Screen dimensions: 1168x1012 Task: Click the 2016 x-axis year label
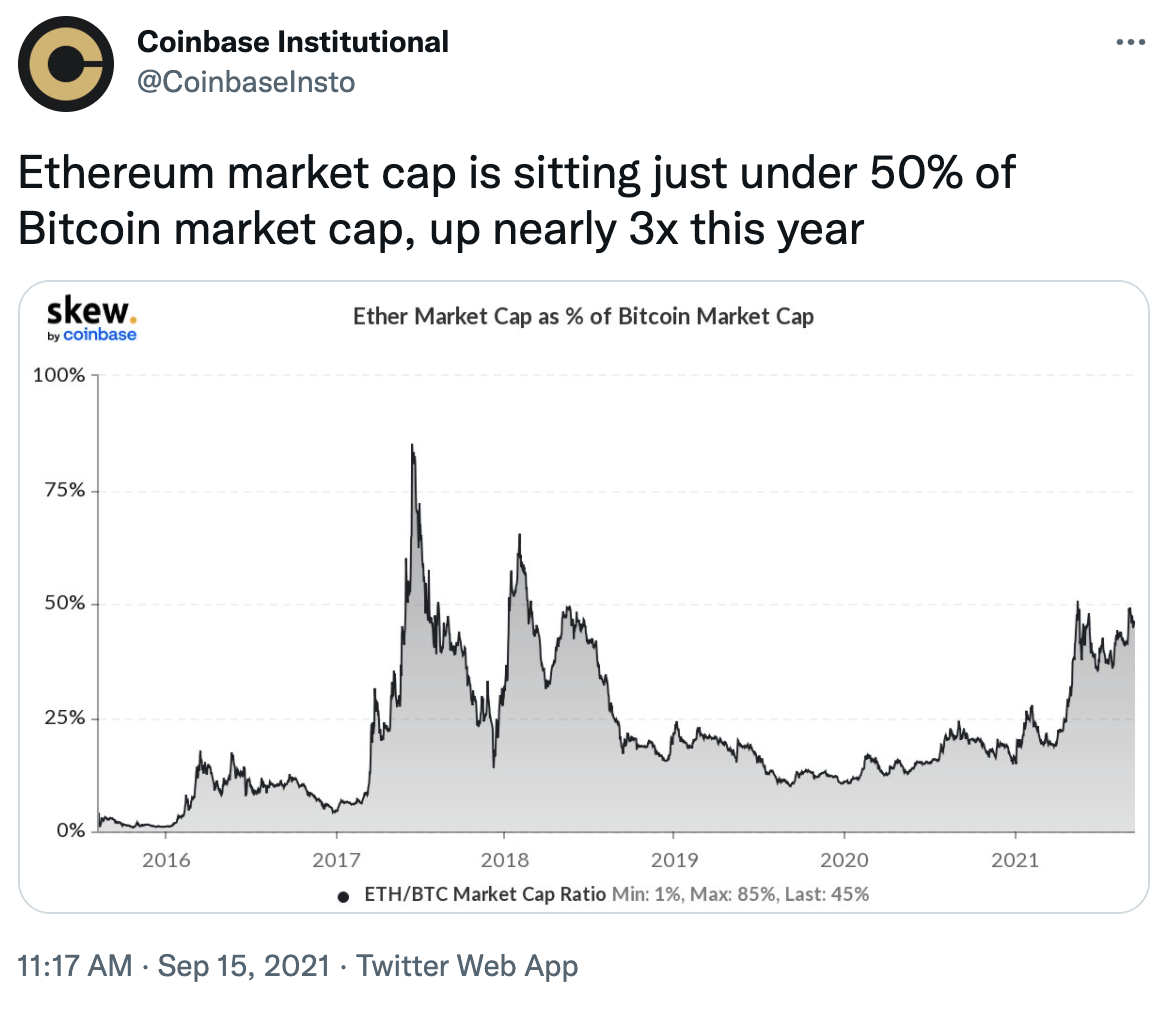coord(165,861)
